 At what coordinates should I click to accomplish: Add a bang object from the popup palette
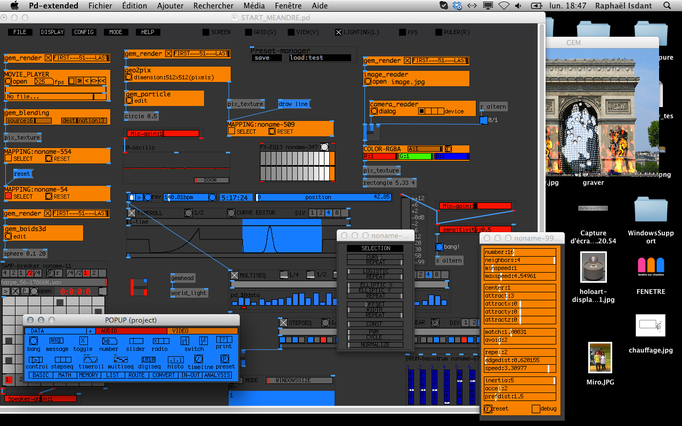pos(34,342)
